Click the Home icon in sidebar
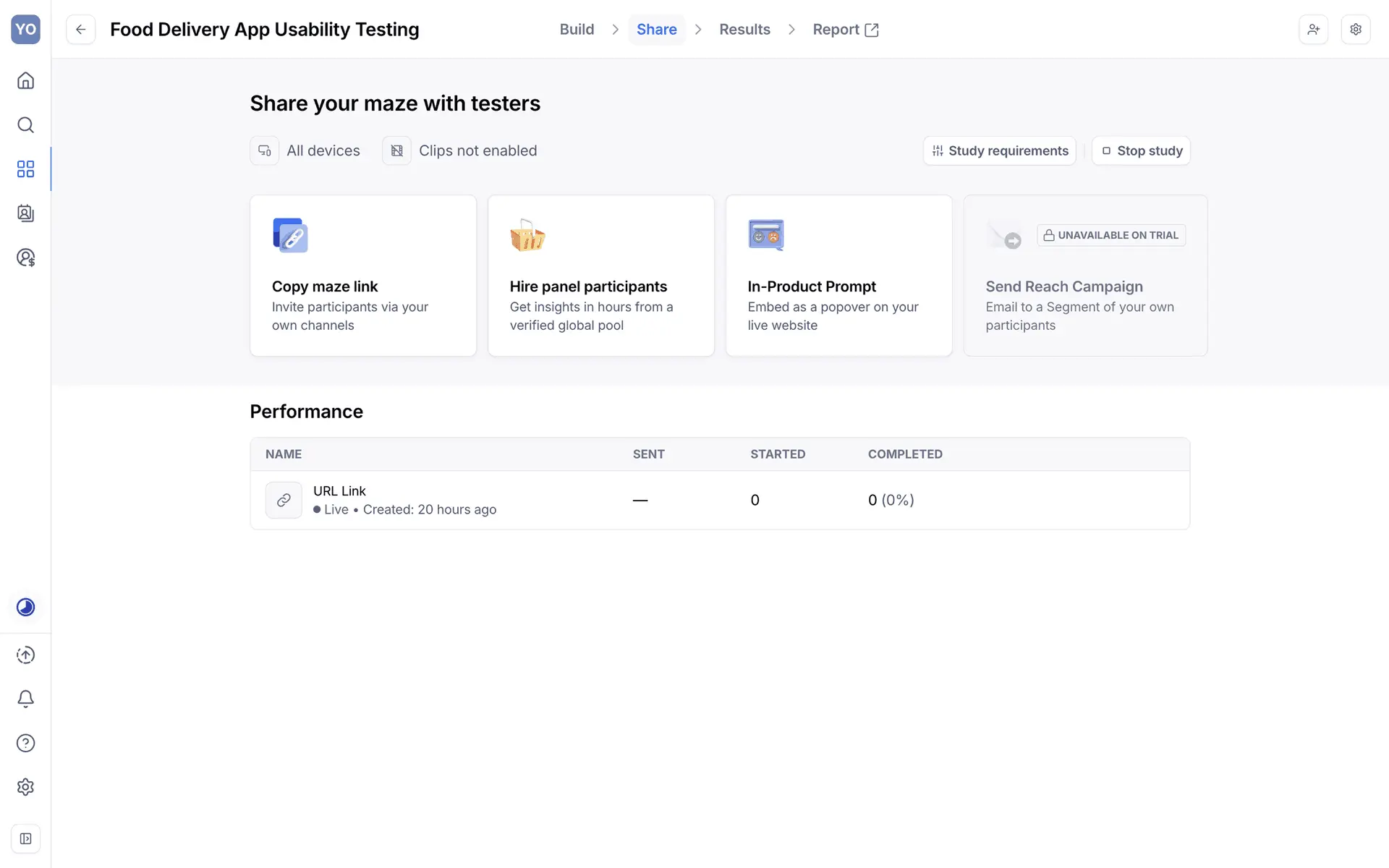Screen dimensions: 1389x868 [x=25, y=80]
